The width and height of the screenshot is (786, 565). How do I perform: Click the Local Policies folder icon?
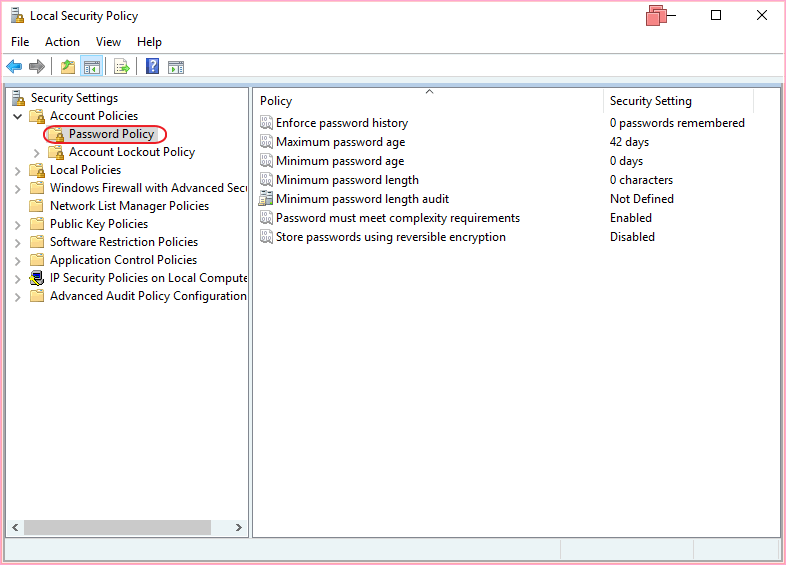[x=37, y=170]
